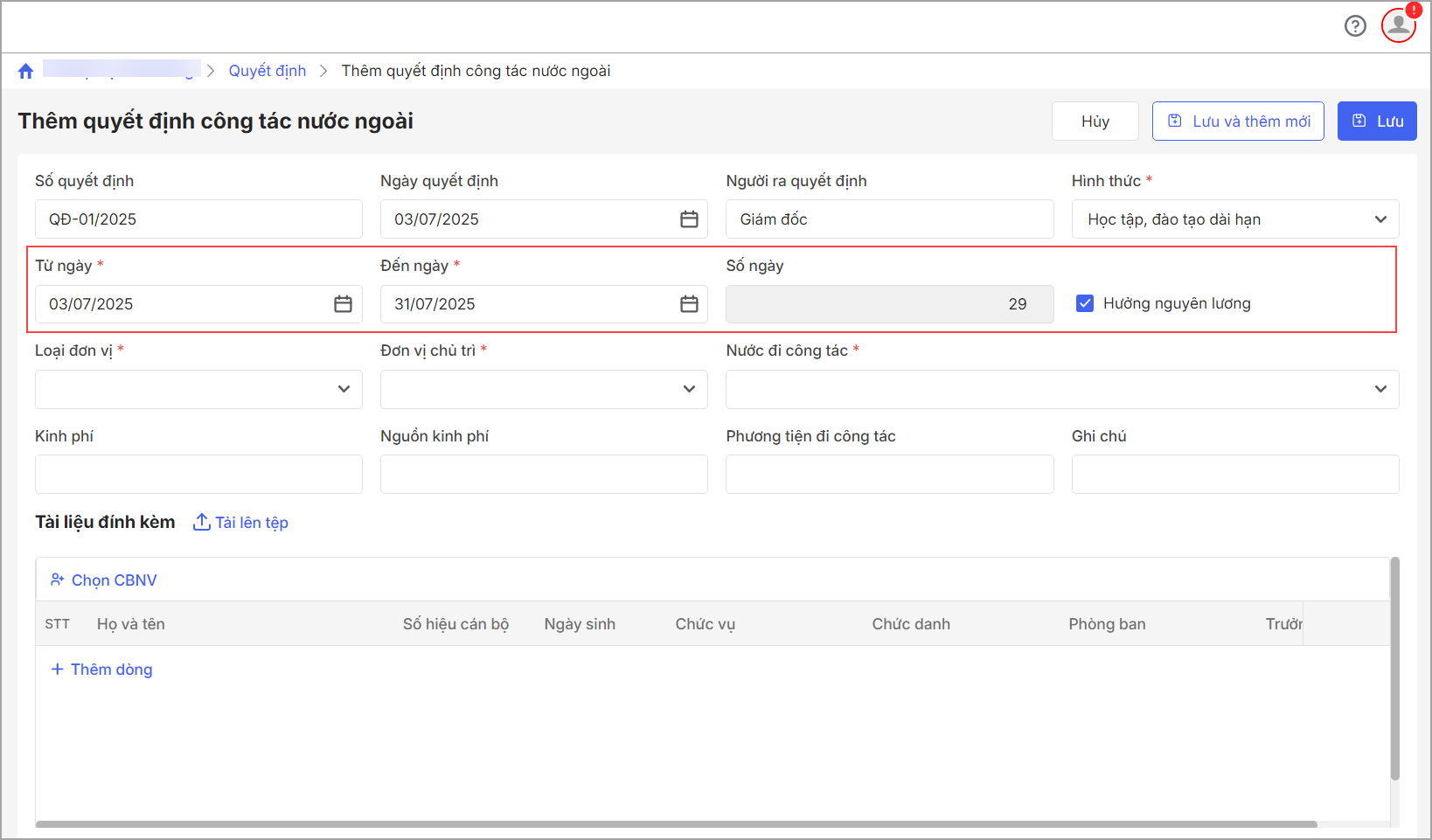The height and width of the screenshot is (840, 1432).
Task: Click the Hủy button
Action: pos(1095,121)
